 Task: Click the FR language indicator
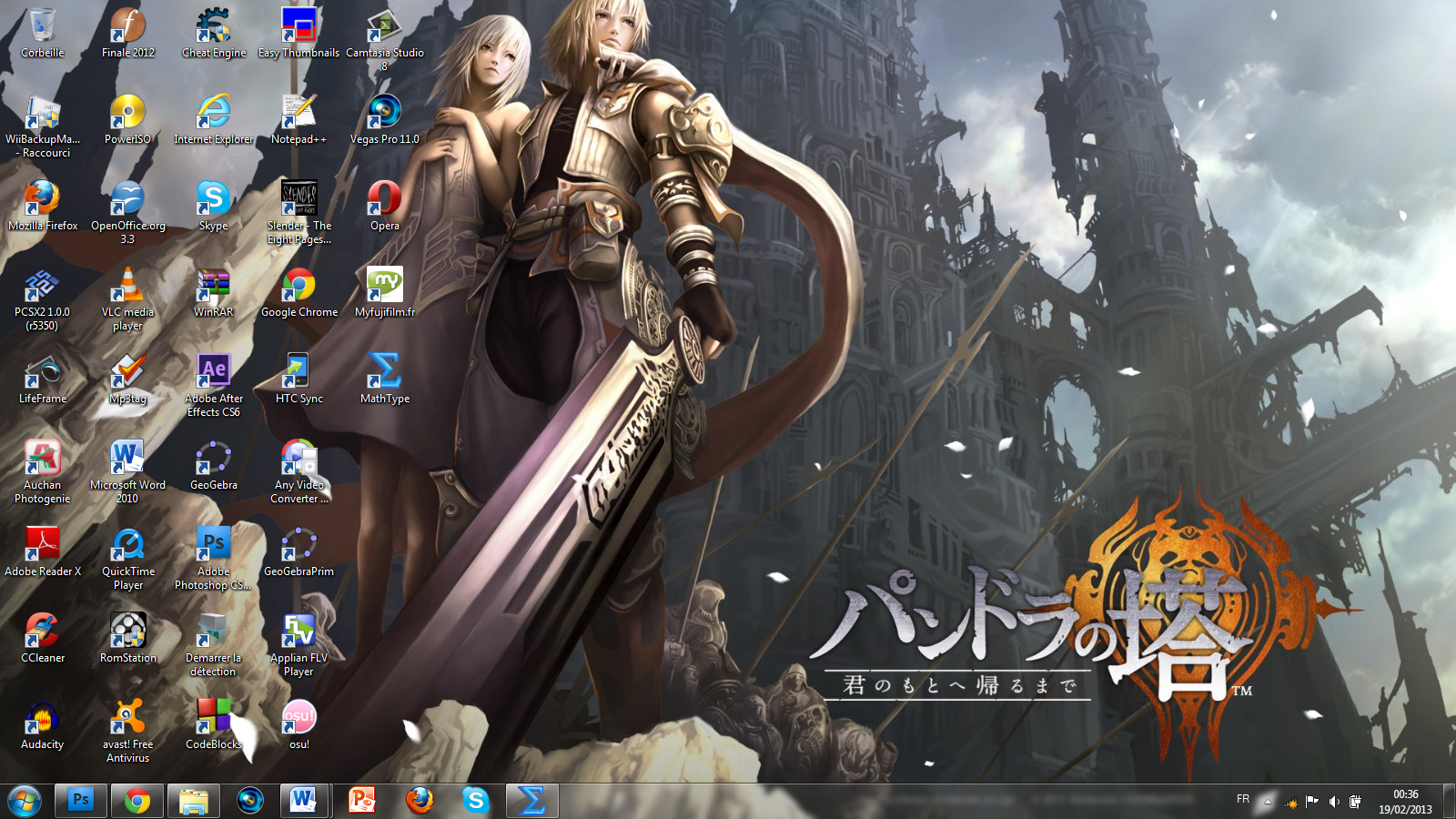point(1243,799)
